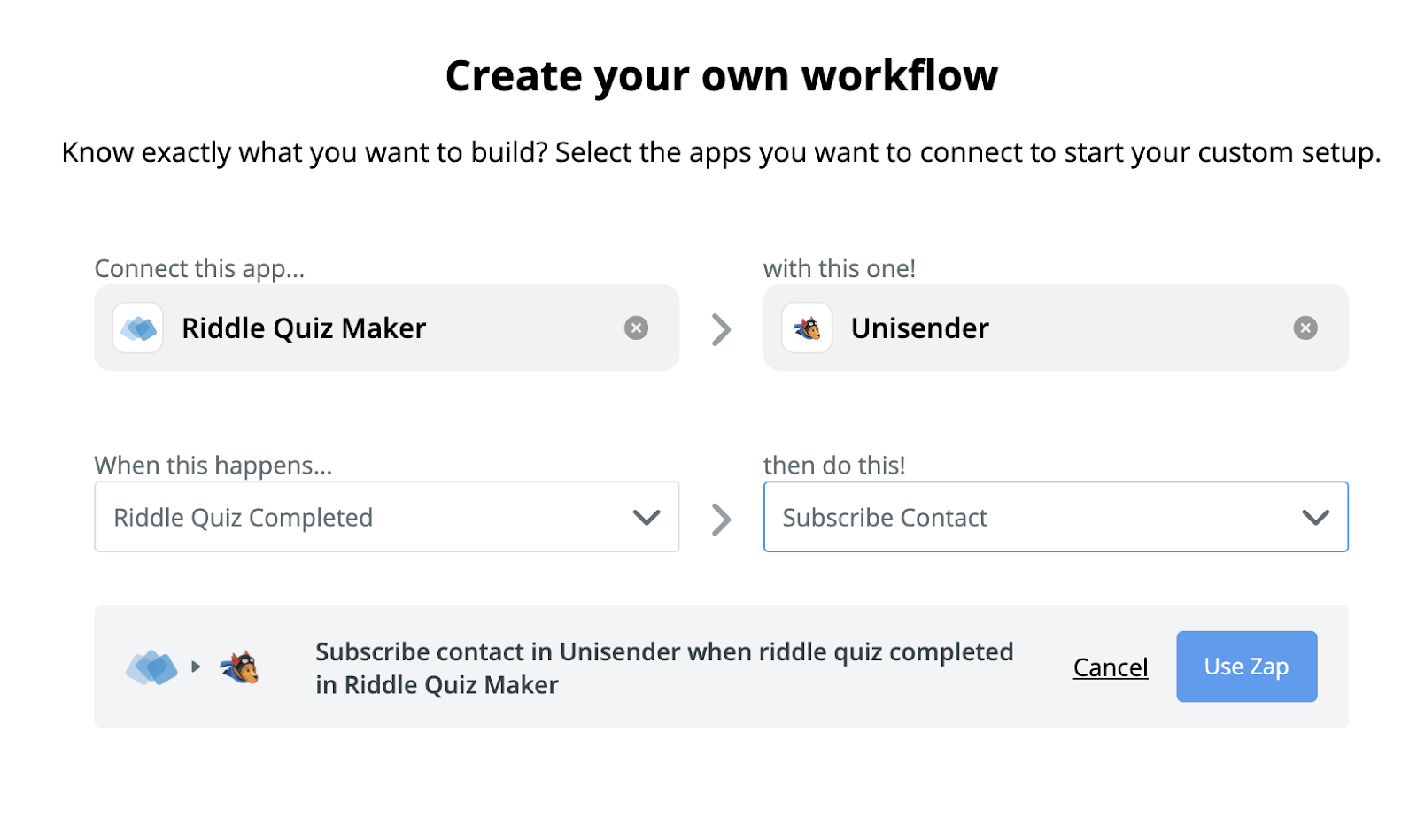Image resolution: width=1417 pixels, height=840 pixels.
Task: Click the Riddle Quiz Maker app name field
Action: 304,328
